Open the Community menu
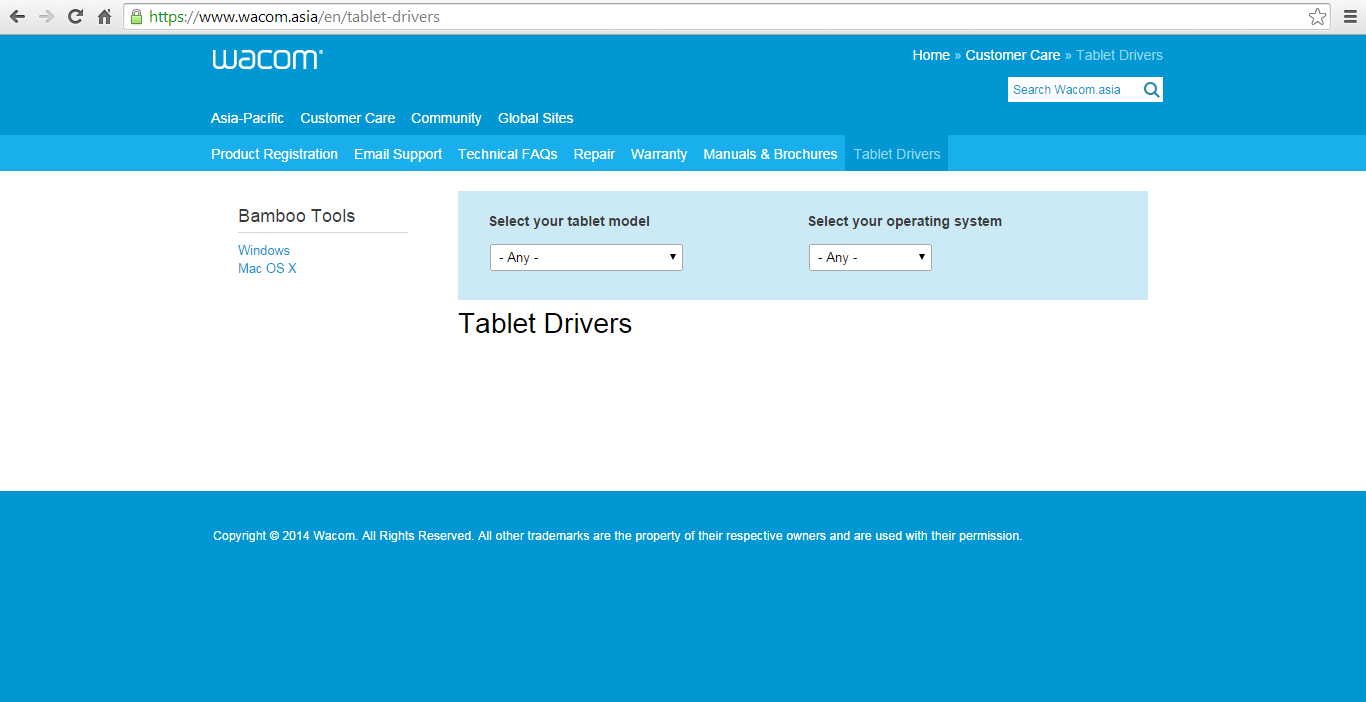This screenshot has height=702, width=1366. (x=446, y=118)
